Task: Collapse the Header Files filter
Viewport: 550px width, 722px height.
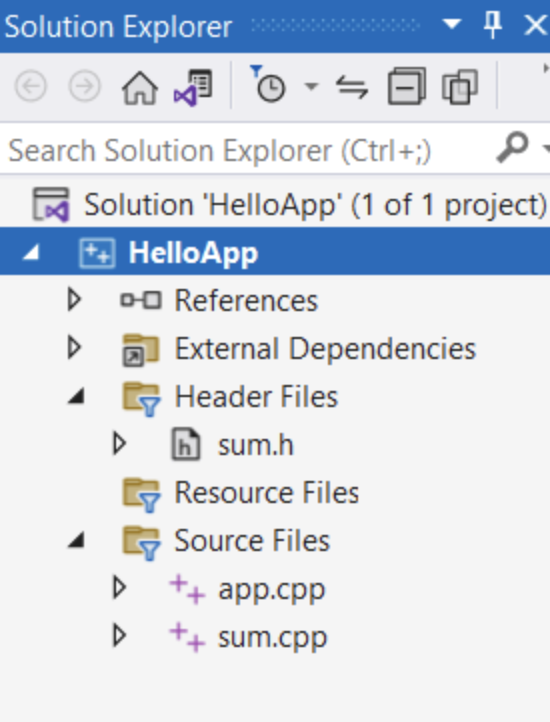Action: [x=76, y=396]
